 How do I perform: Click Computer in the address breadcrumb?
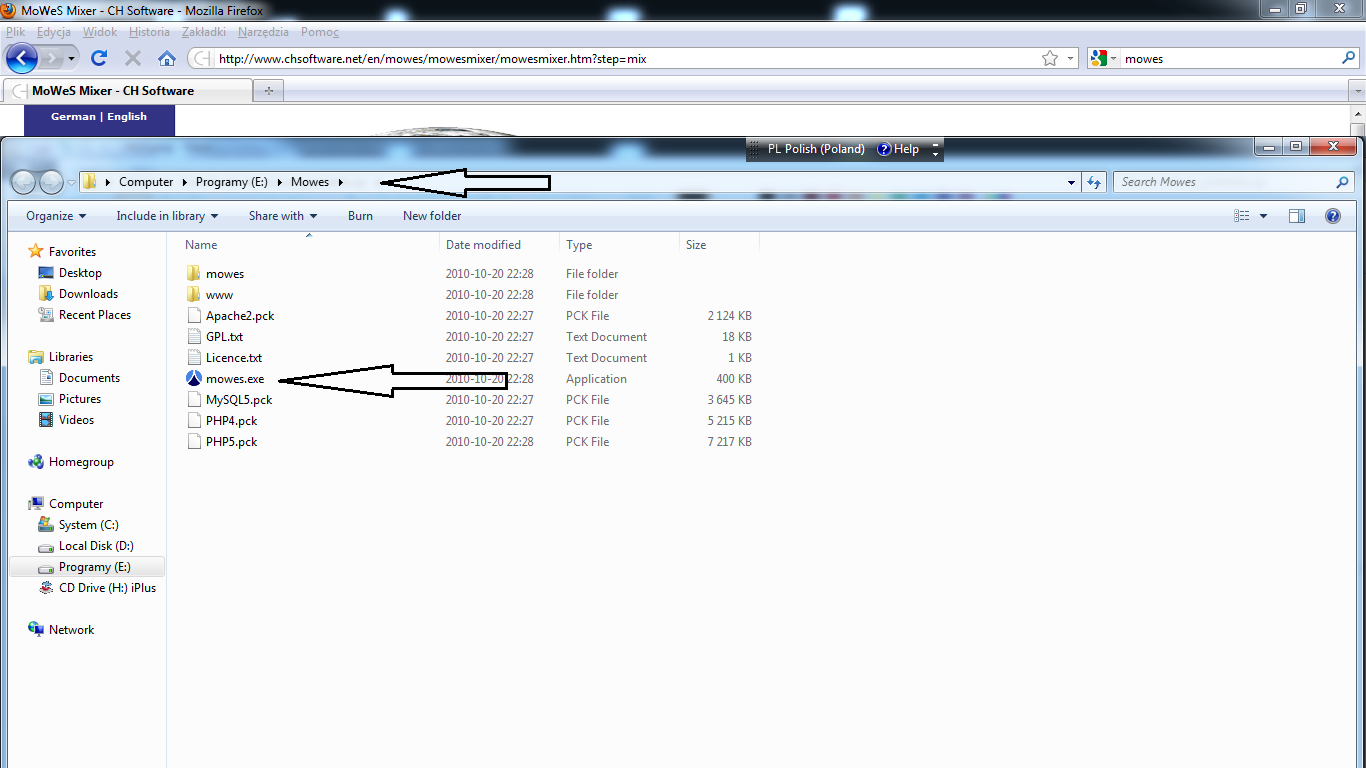[146, 182]
